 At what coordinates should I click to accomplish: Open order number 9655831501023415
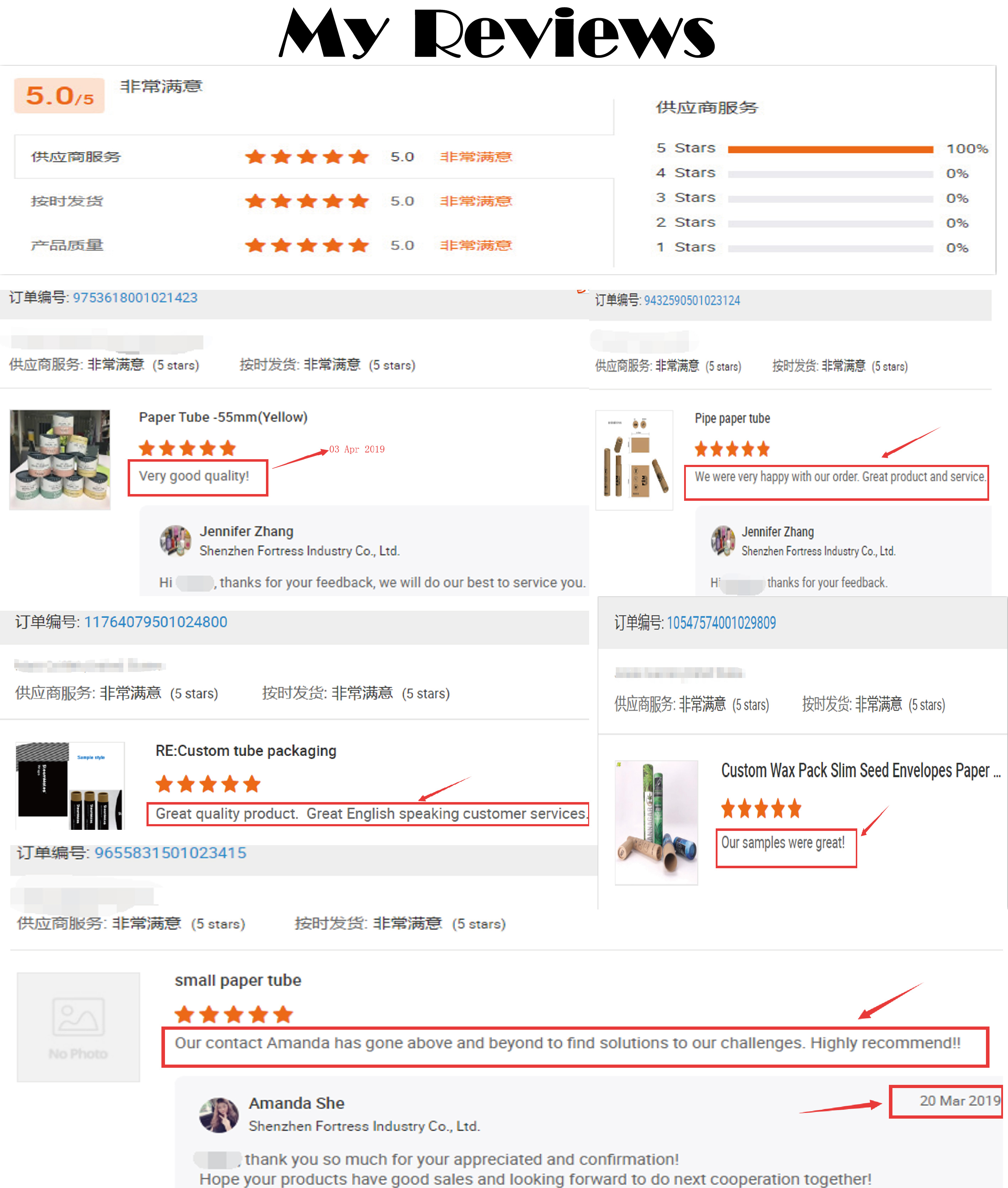click(170, 853)
